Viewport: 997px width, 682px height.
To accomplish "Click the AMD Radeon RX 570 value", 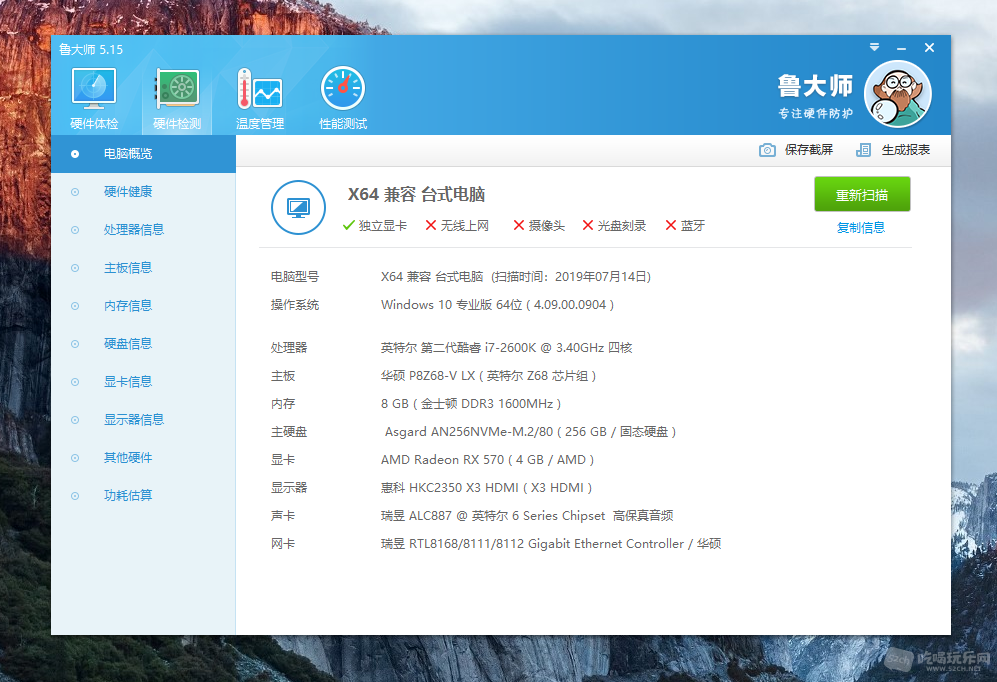I will coord(487,460).
